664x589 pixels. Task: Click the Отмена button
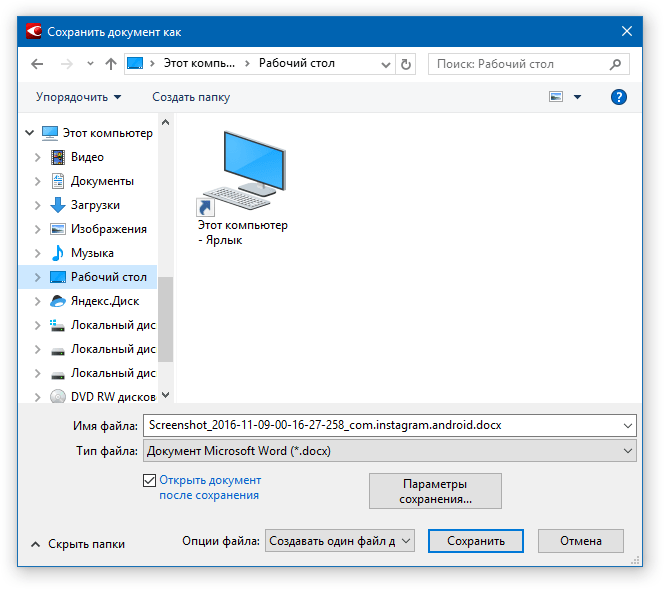click(581, 541)
